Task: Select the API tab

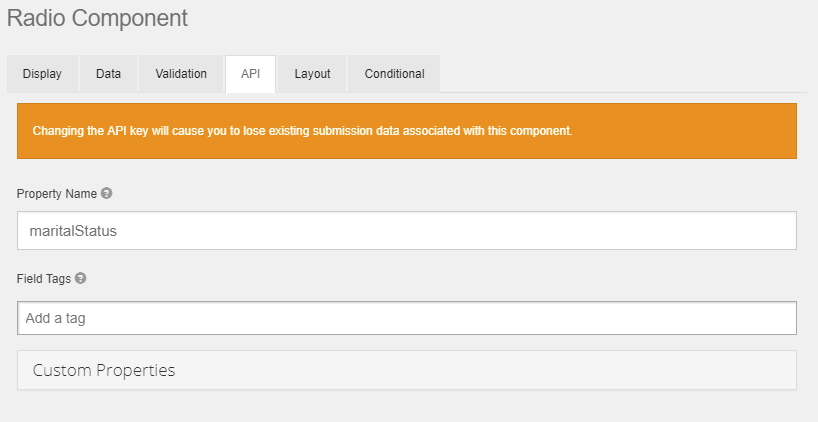Action: pyautogui.click(x=250, y=74)
